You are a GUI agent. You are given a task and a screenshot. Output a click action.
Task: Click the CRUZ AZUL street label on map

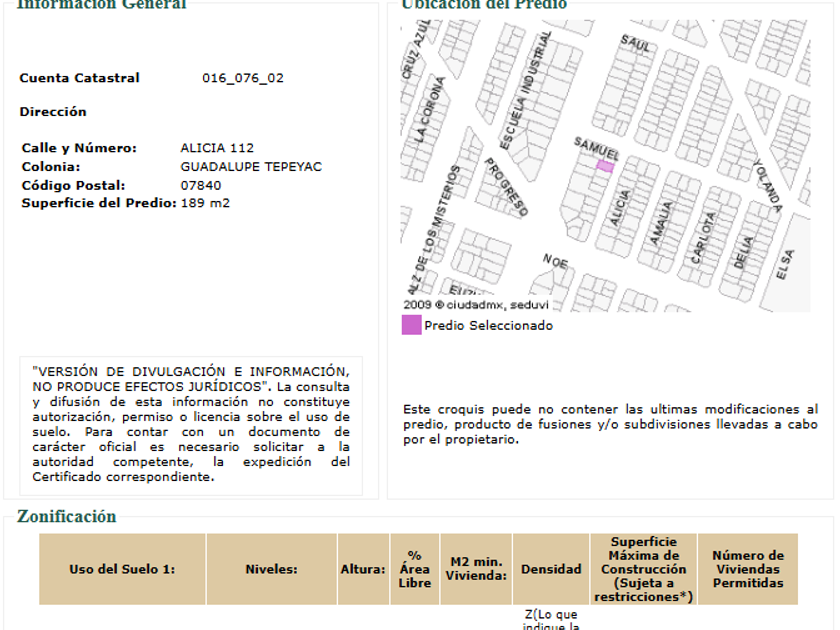click(416, 50)
